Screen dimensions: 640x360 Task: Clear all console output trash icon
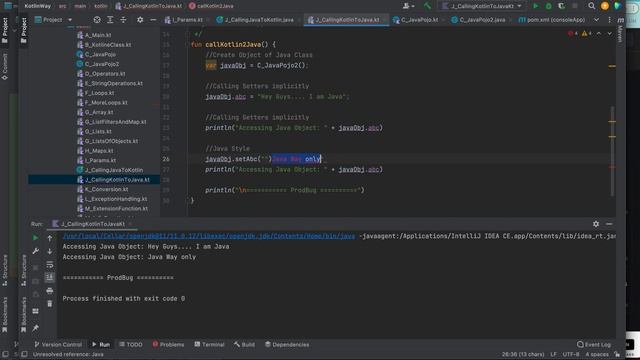50,304
